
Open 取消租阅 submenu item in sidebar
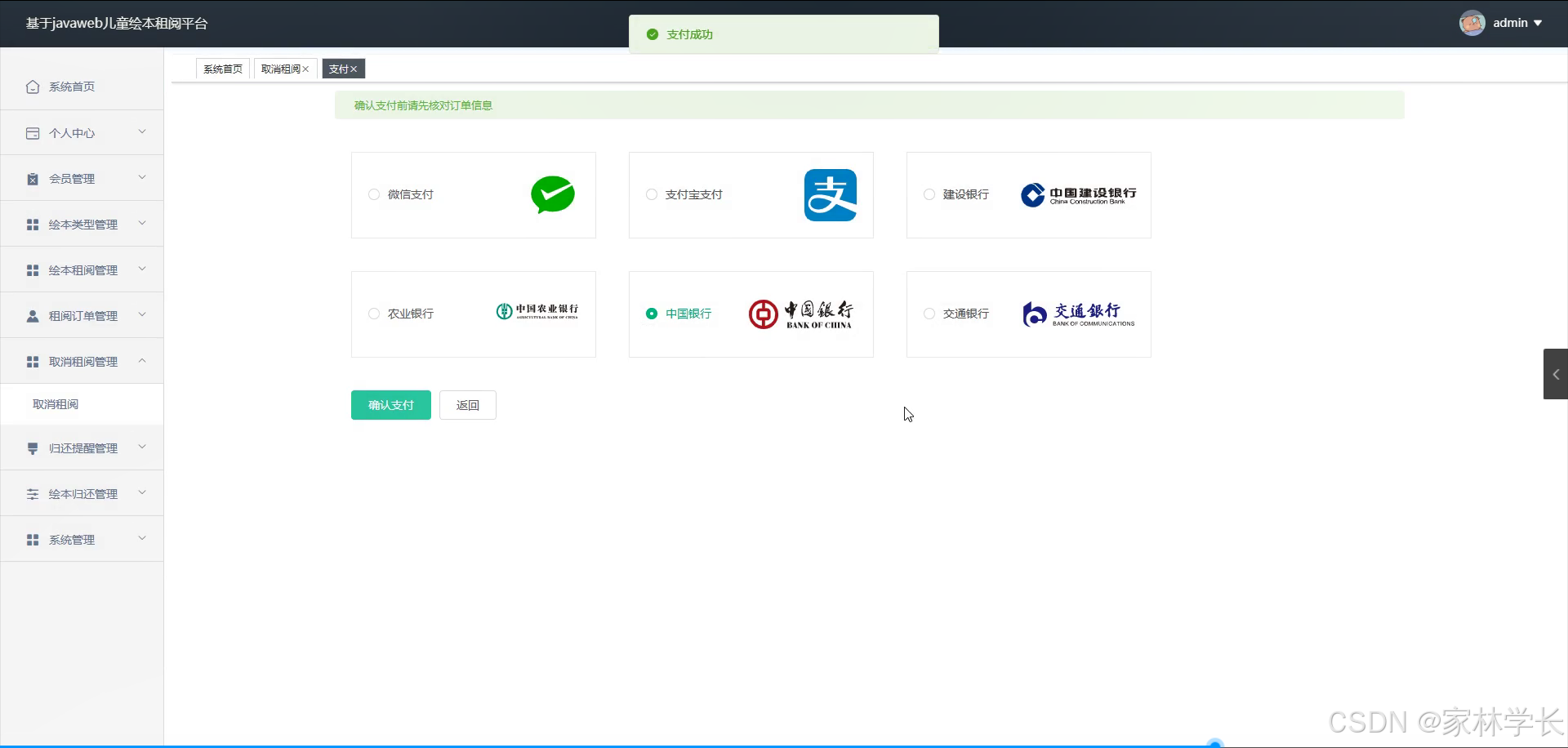[x=82, y=404]
